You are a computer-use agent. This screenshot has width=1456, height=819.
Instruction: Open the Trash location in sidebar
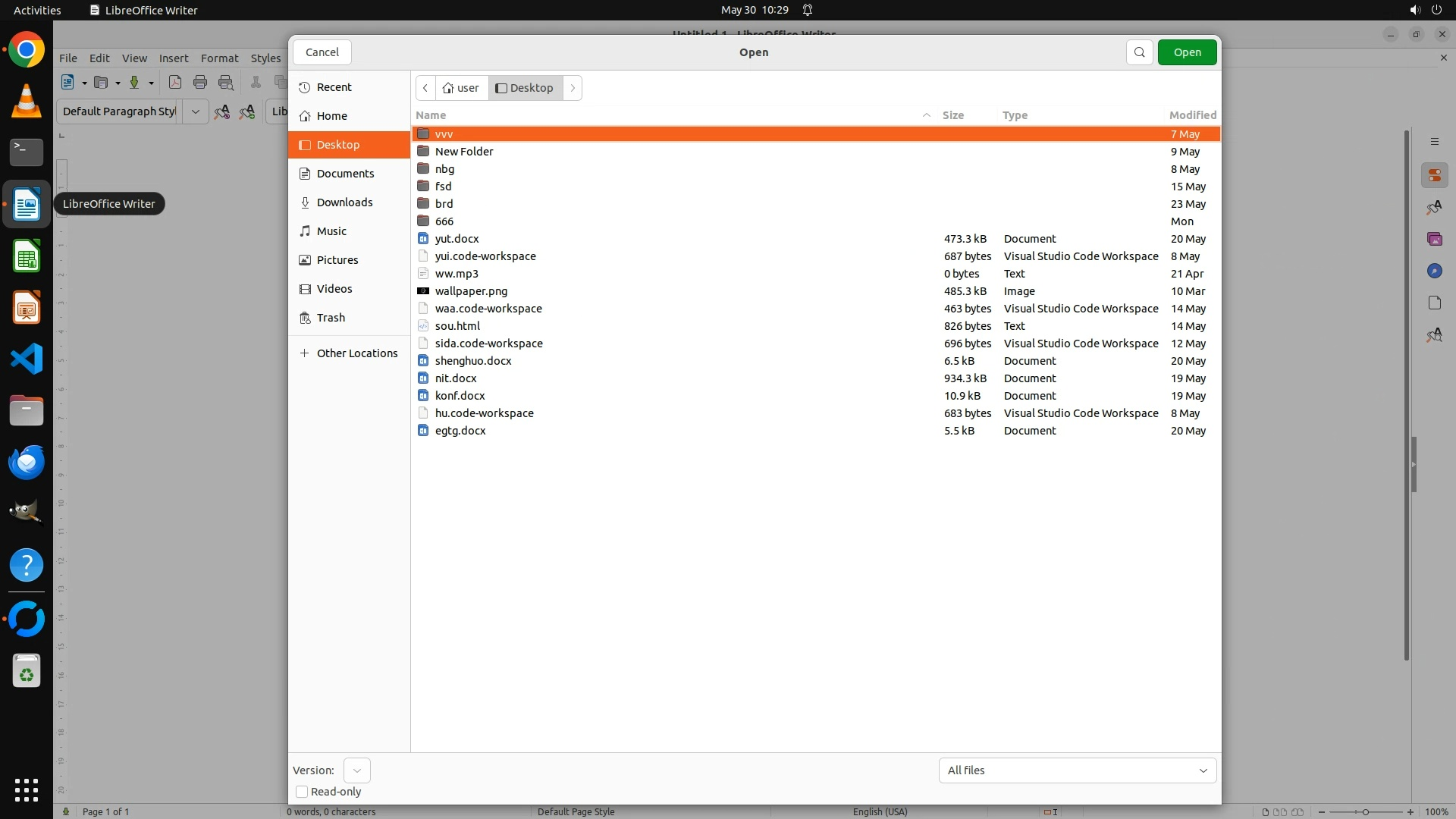pos(331,318)
